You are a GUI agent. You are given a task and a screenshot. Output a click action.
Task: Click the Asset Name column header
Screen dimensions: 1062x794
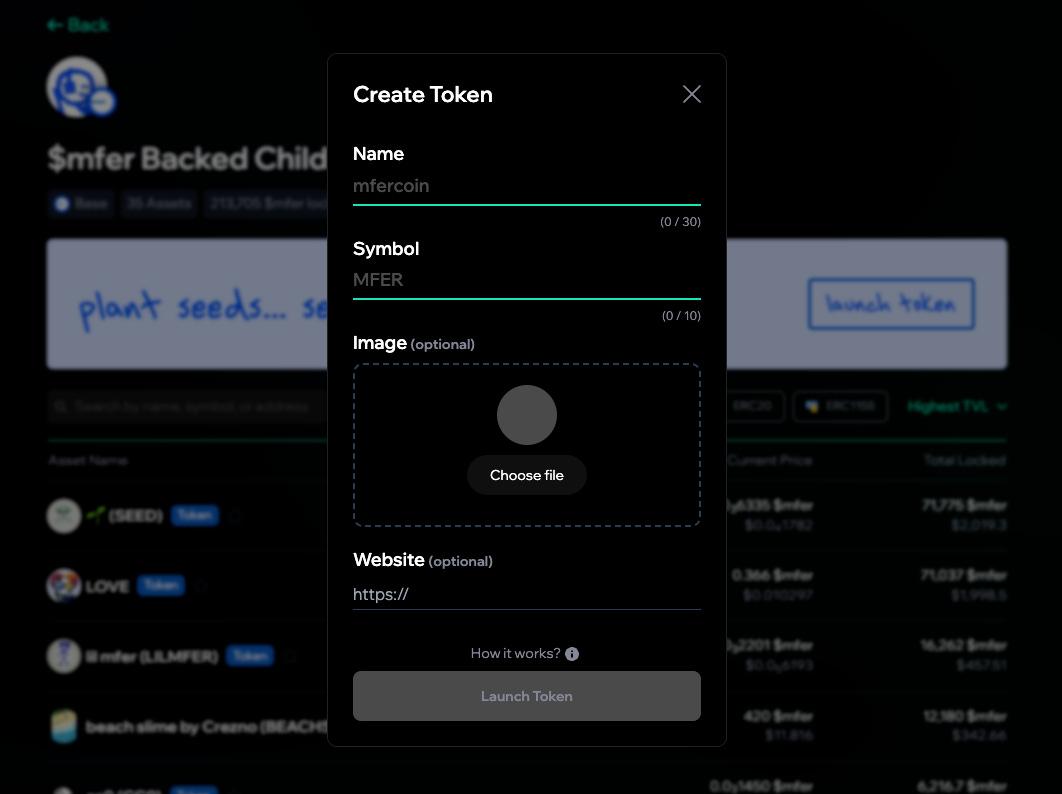click(88, 461)
